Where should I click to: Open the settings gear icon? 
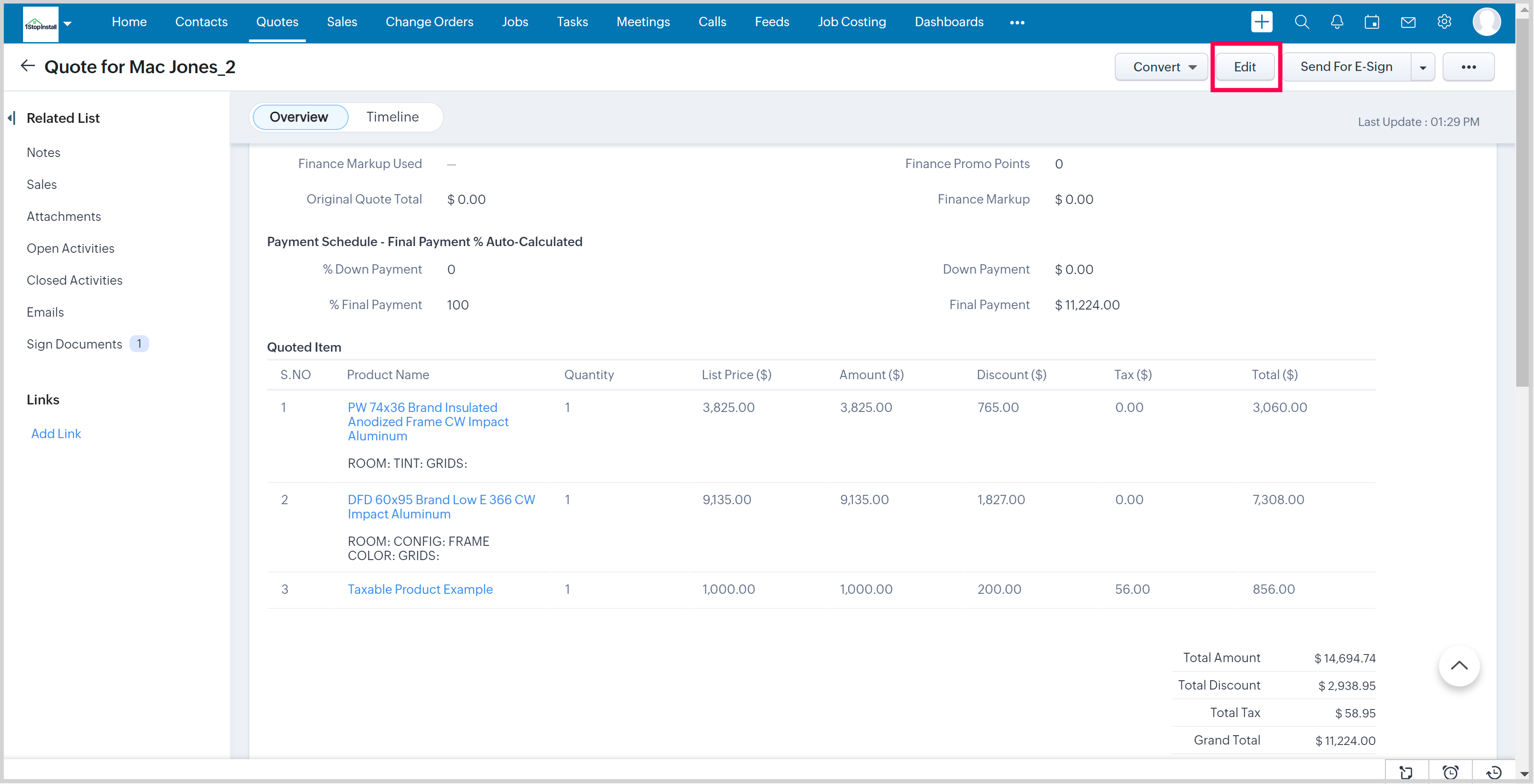pos(1444,22)
